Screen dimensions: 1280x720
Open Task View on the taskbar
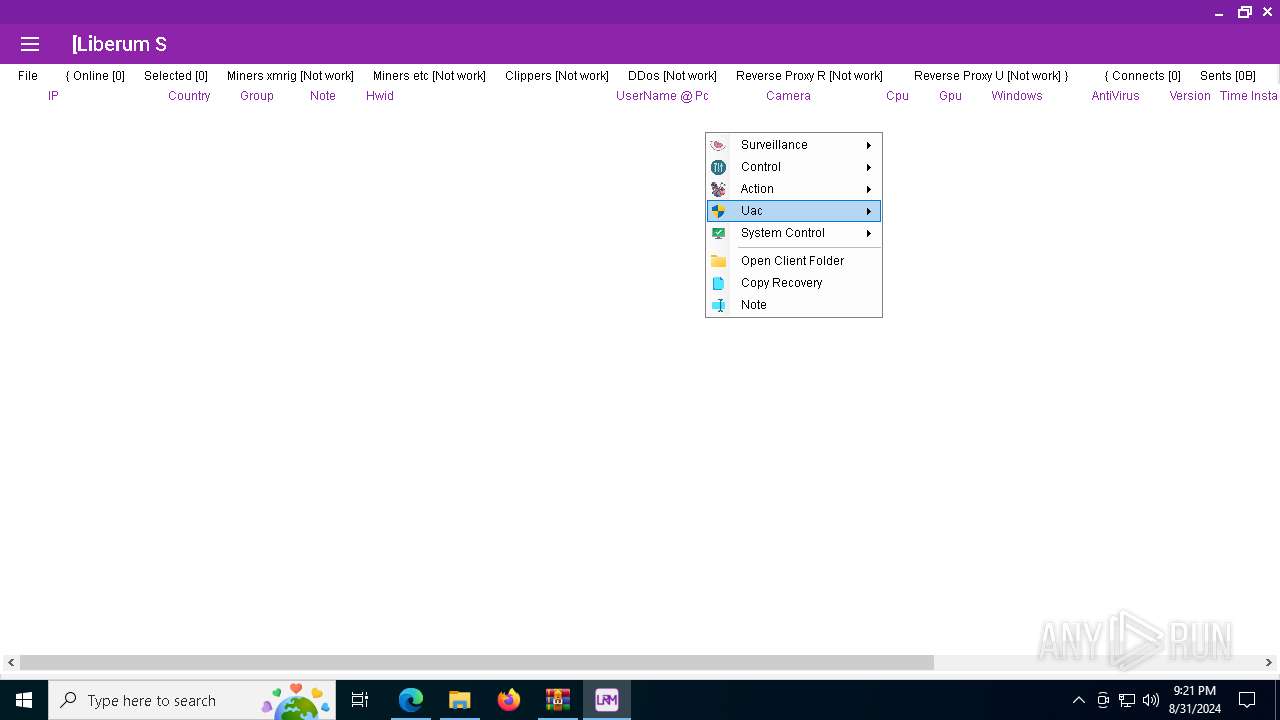(360, 700)
